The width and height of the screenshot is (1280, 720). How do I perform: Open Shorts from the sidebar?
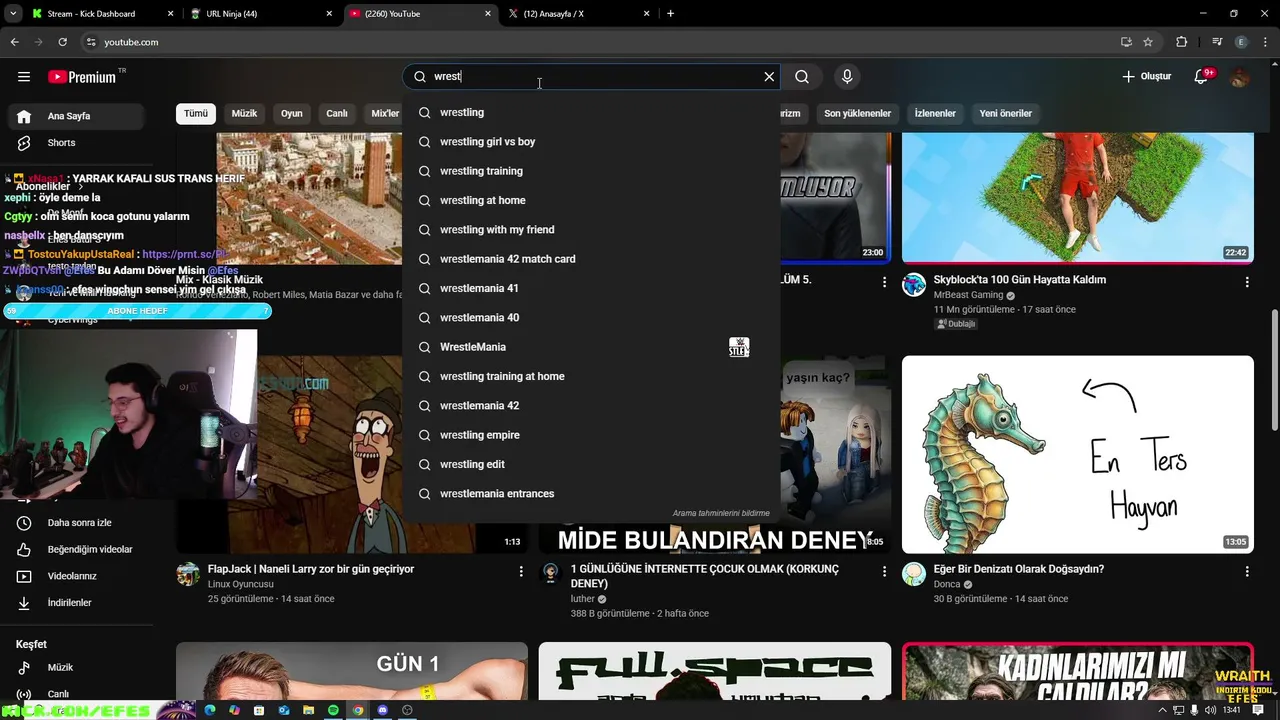tap(77, 143)
